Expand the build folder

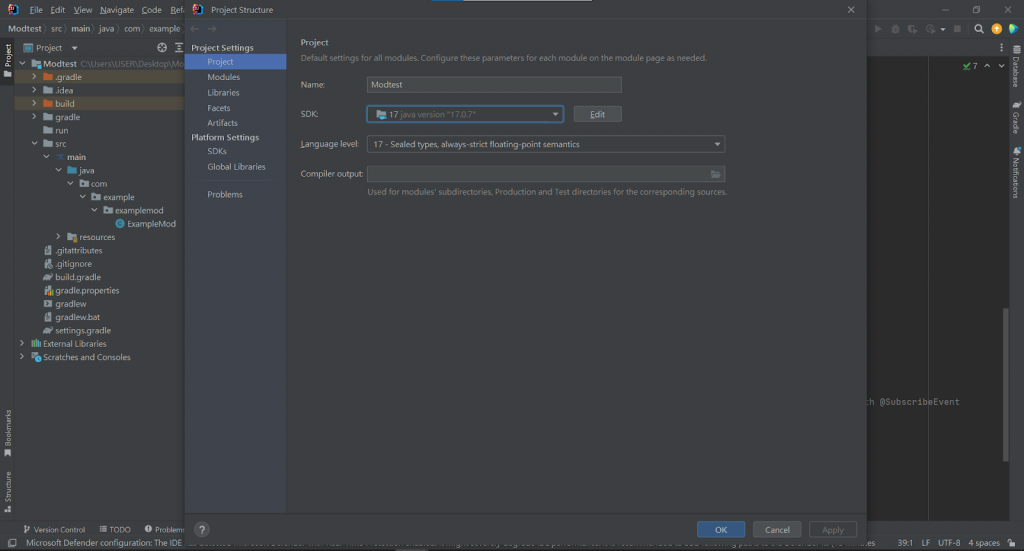34,103
